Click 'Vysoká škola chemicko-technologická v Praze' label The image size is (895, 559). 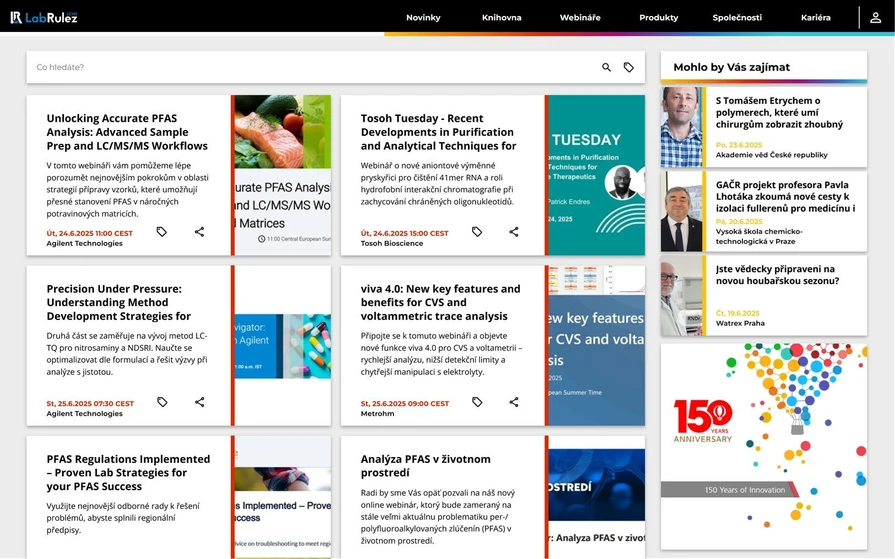759,236
